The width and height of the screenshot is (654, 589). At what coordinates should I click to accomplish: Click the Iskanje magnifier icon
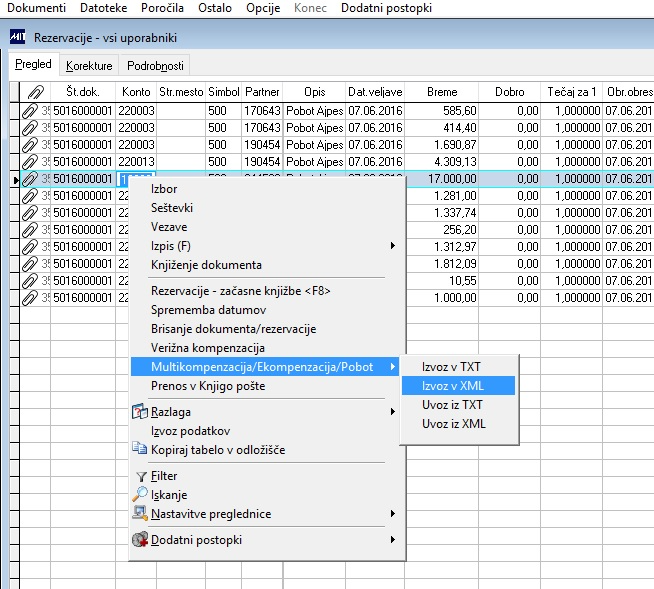click(140, 494)
